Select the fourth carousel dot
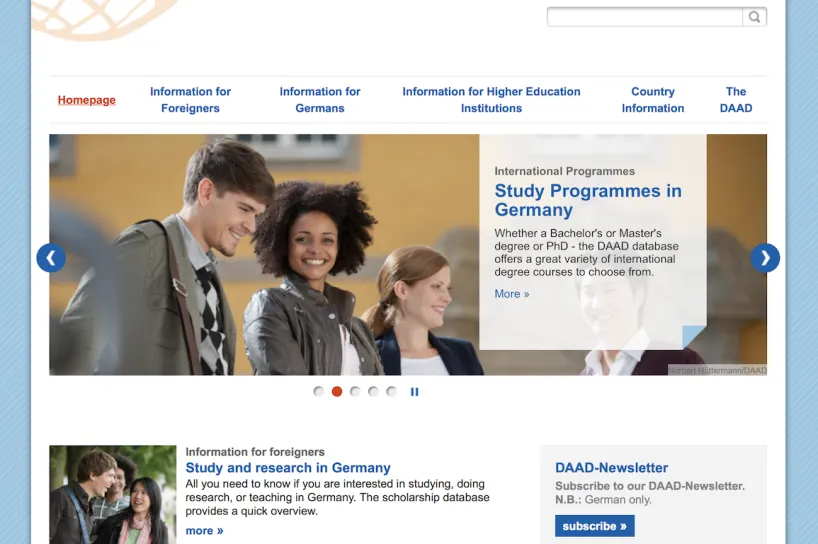Screen dimensions: 818x544 click(x=373, y=391)
